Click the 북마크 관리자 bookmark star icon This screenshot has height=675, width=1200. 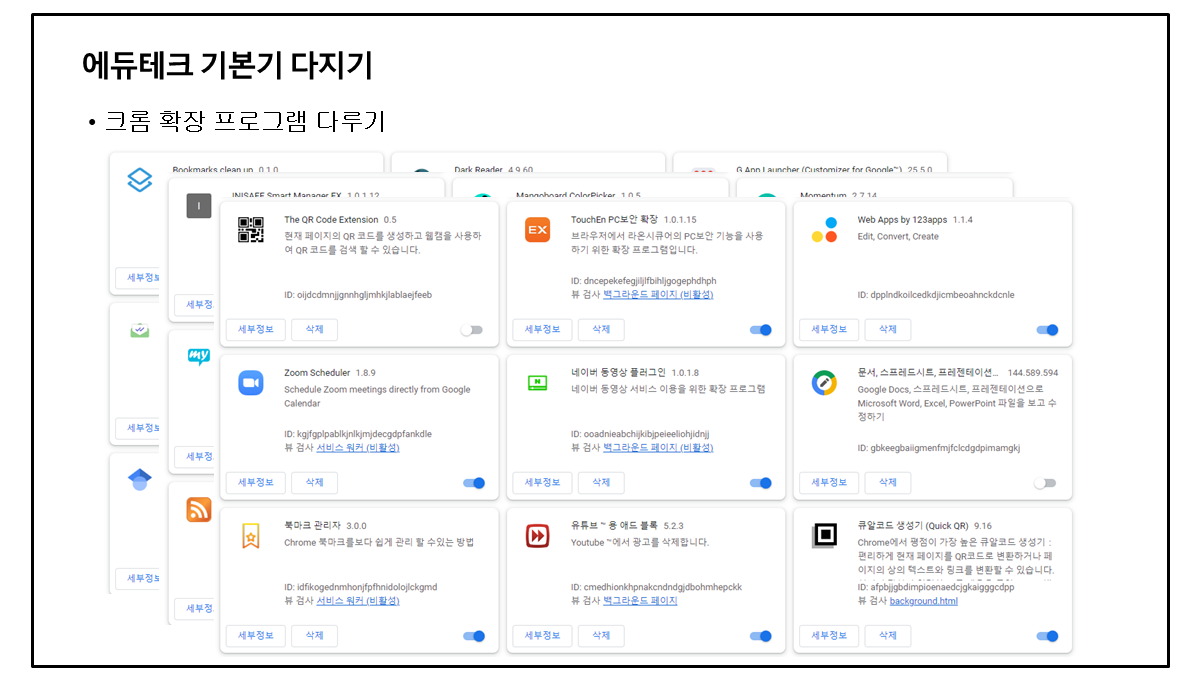250,536
